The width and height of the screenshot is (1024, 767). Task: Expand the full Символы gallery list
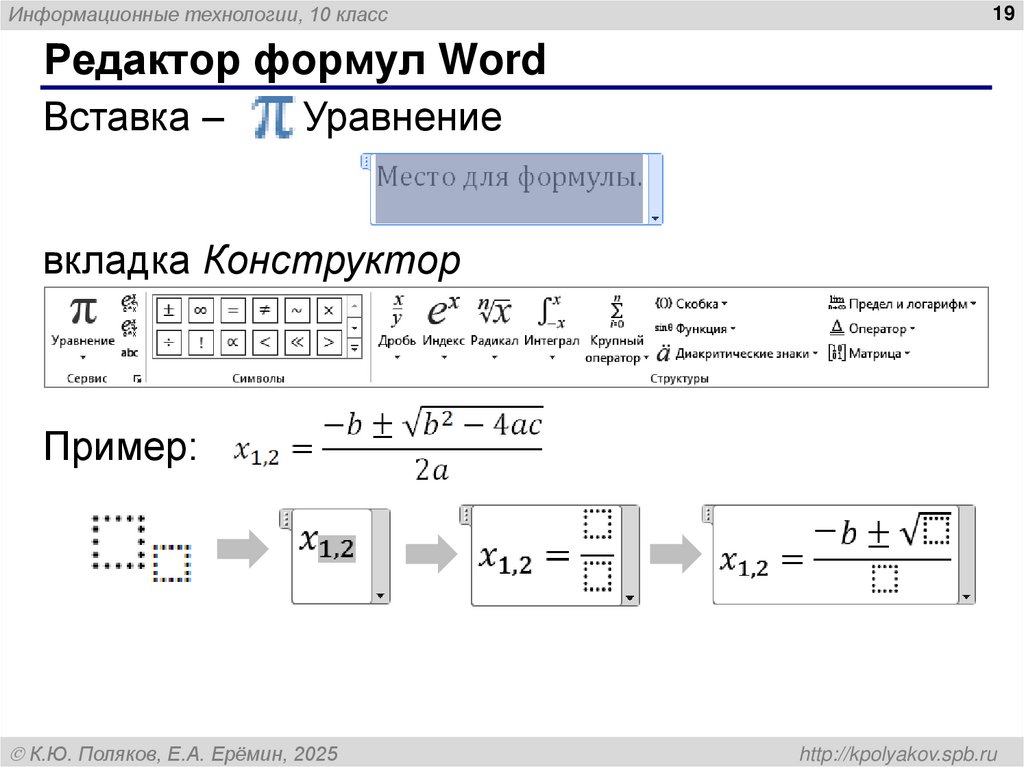[354, 348]
